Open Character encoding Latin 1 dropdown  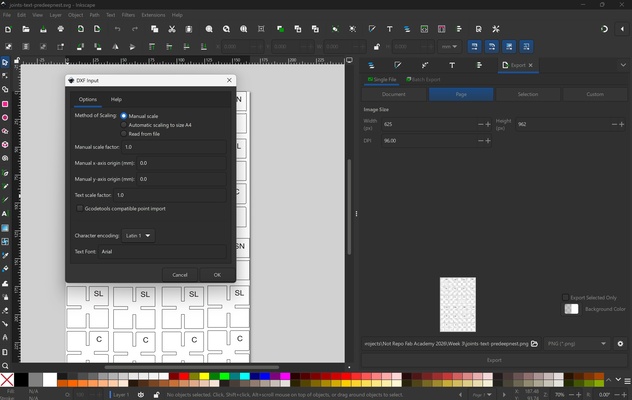(138, 236)
